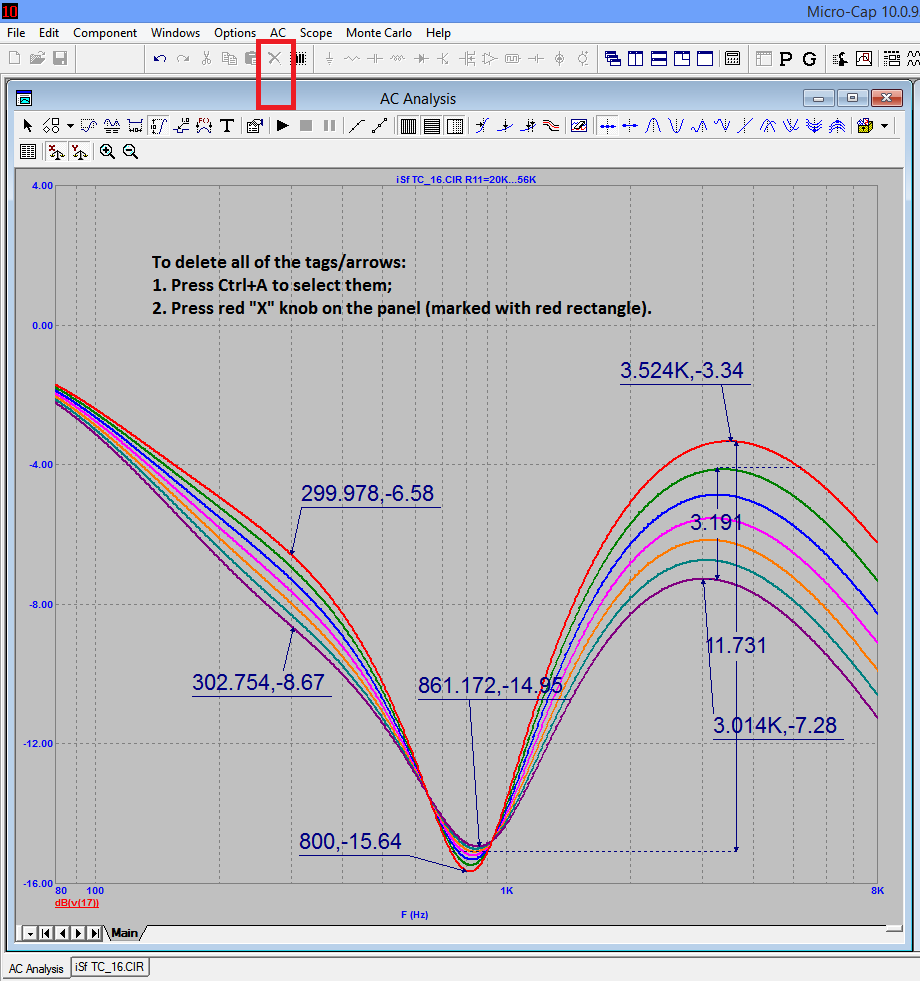Toggle the horizontal grid lines button
Image resolution: width=920 pixels, height=981 pixels.
click(x=431, y=126)
